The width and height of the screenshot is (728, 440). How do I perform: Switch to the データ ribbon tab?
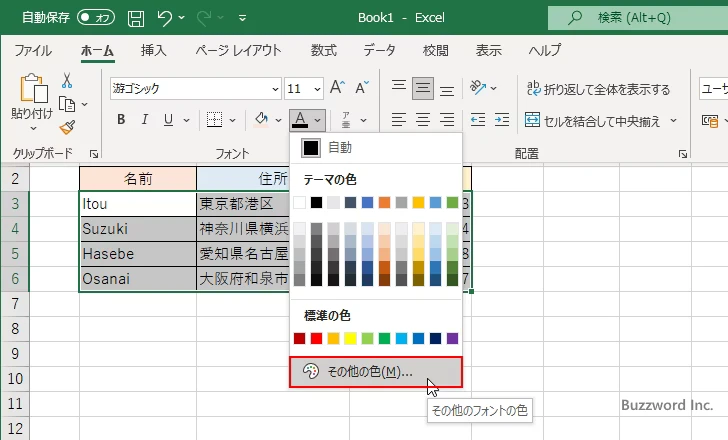(379, 50)
